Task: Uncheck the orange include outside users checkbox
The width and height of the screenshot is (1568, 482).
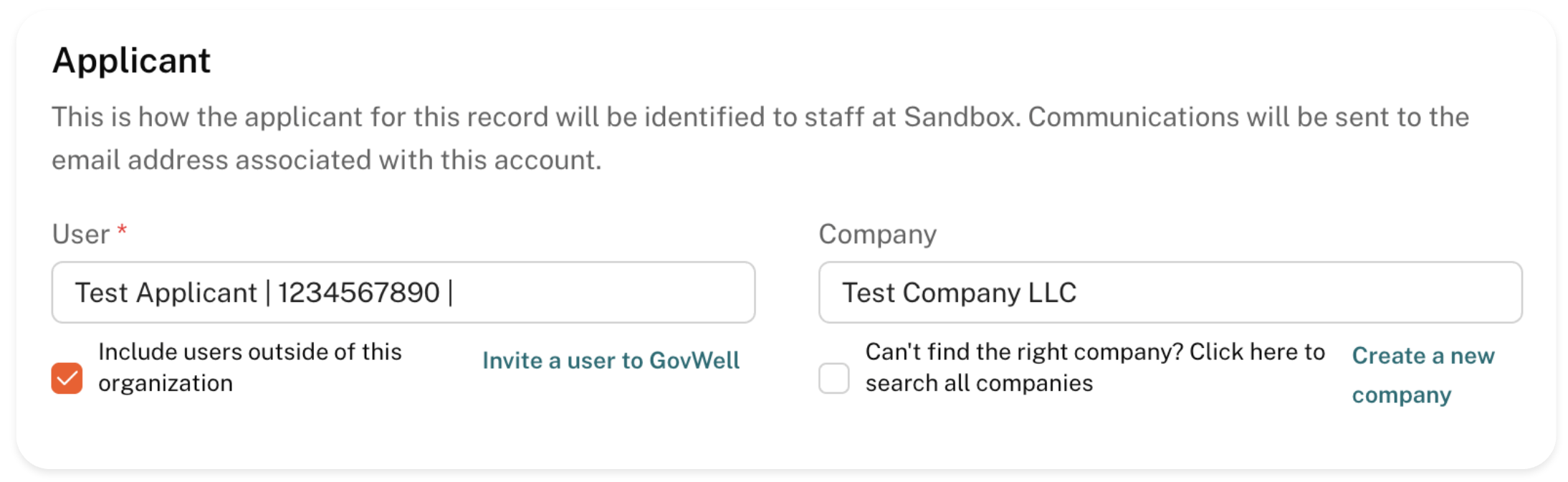Action: coord(67,379)
